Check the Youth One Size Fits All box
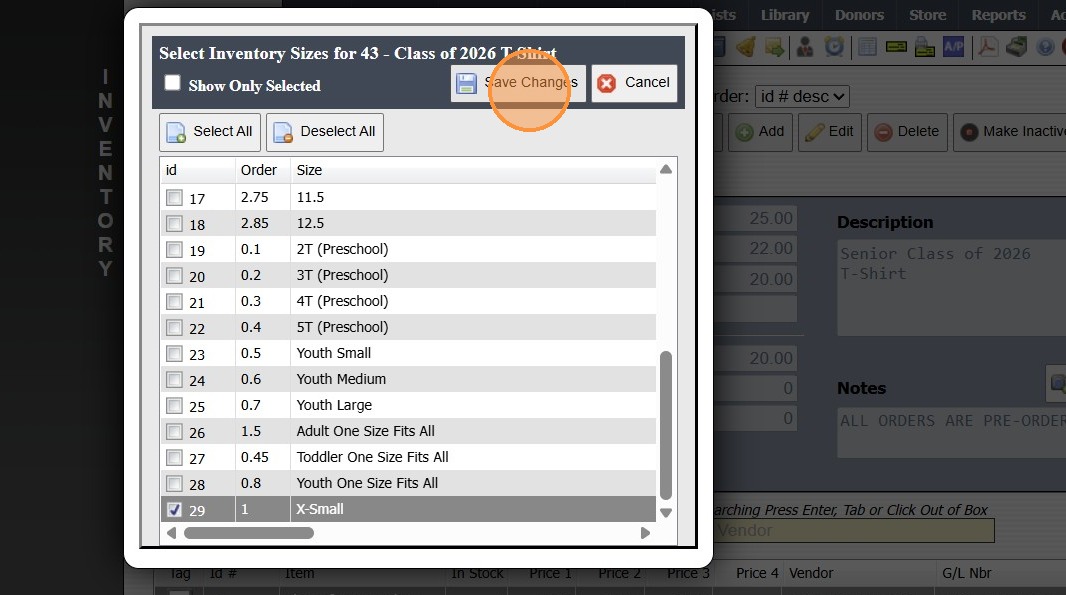1066x595 pixels. pos(174,483)
